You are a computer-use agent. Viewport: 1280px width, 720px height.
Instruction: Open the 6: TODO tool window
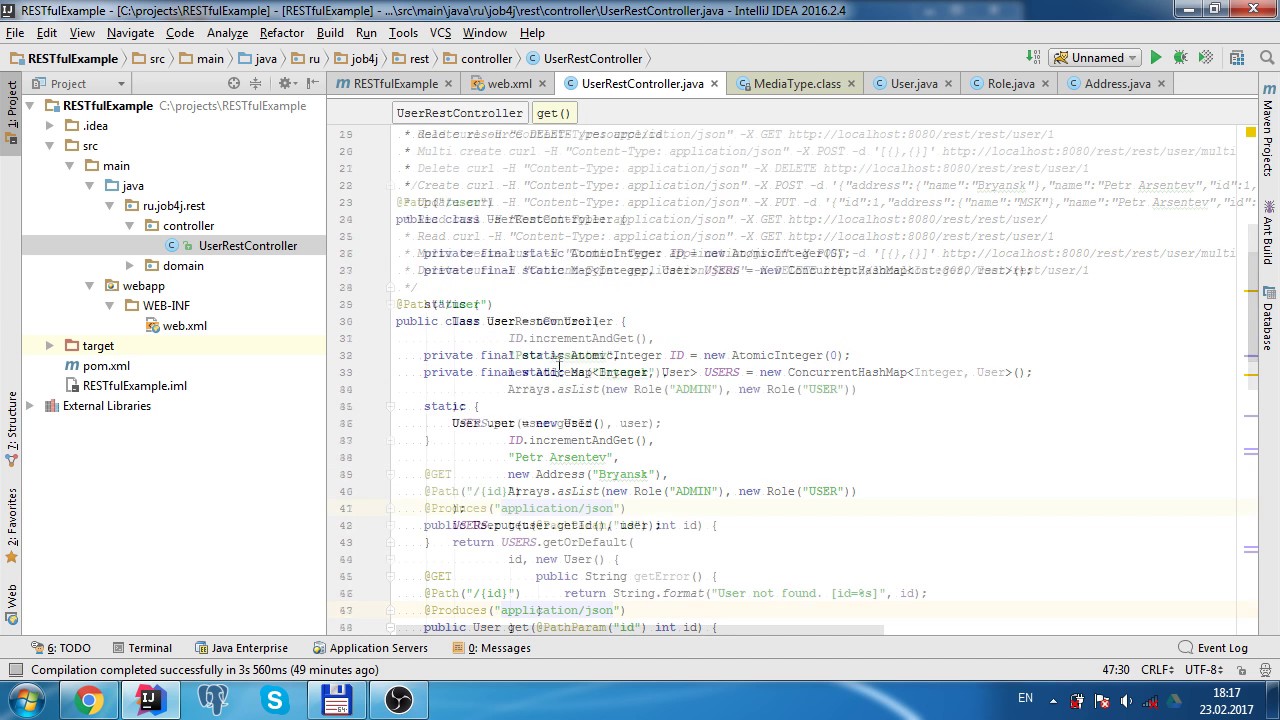coord(61,648)
